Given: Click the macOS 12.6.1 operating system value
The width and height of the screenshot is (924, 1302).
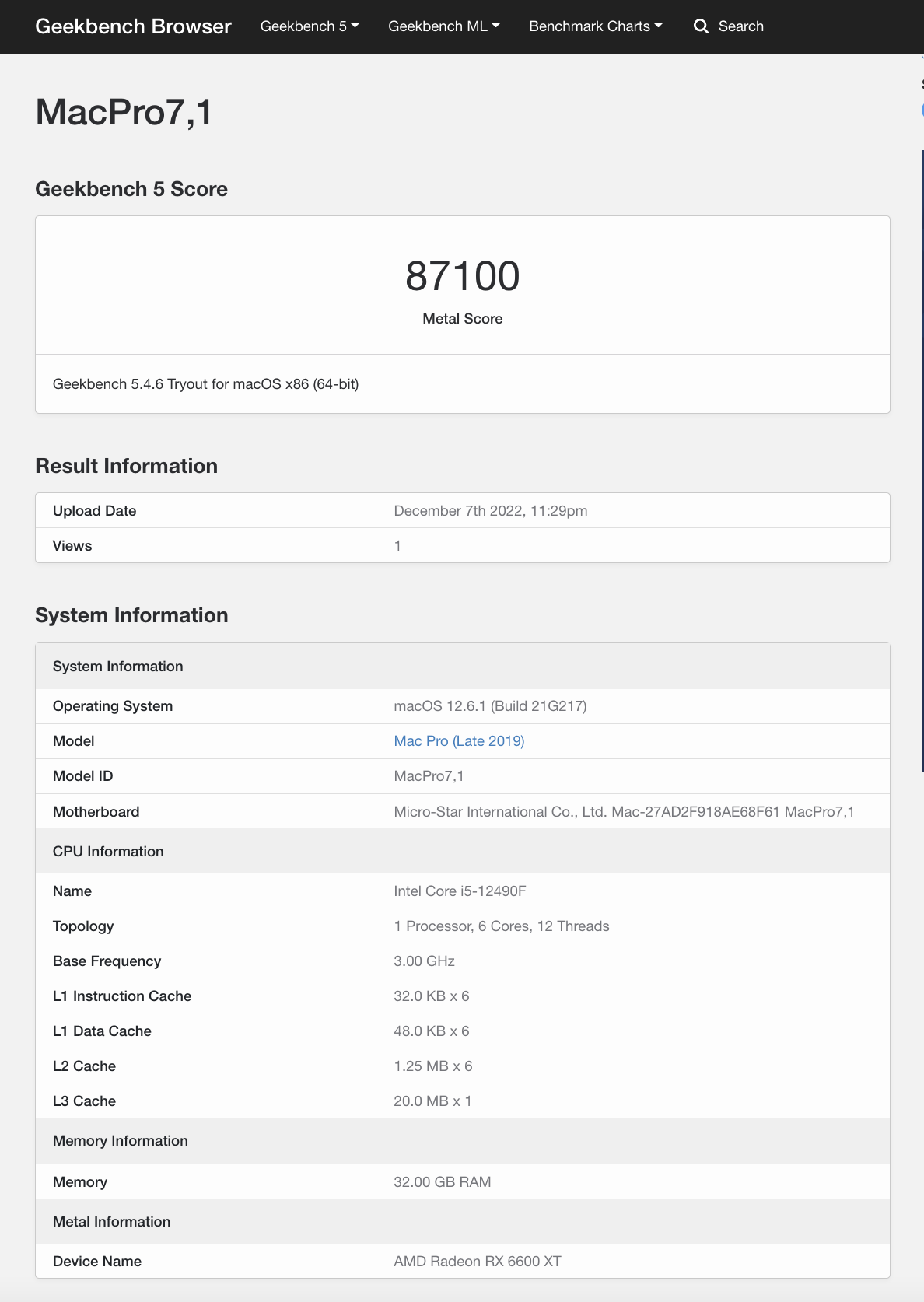Looking at the screenshot, I should (490, 706).
